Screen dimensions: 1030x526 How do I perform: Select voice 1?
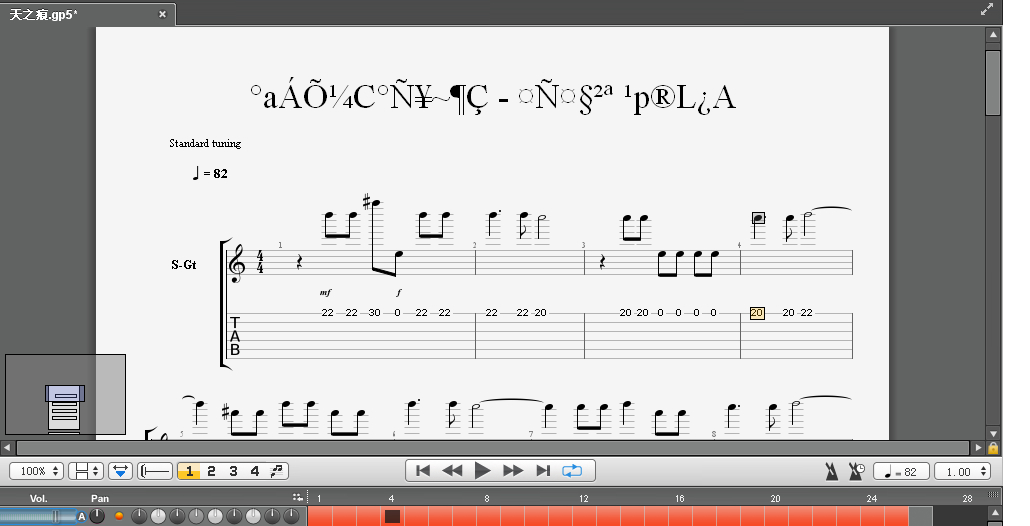click(189, 471)
